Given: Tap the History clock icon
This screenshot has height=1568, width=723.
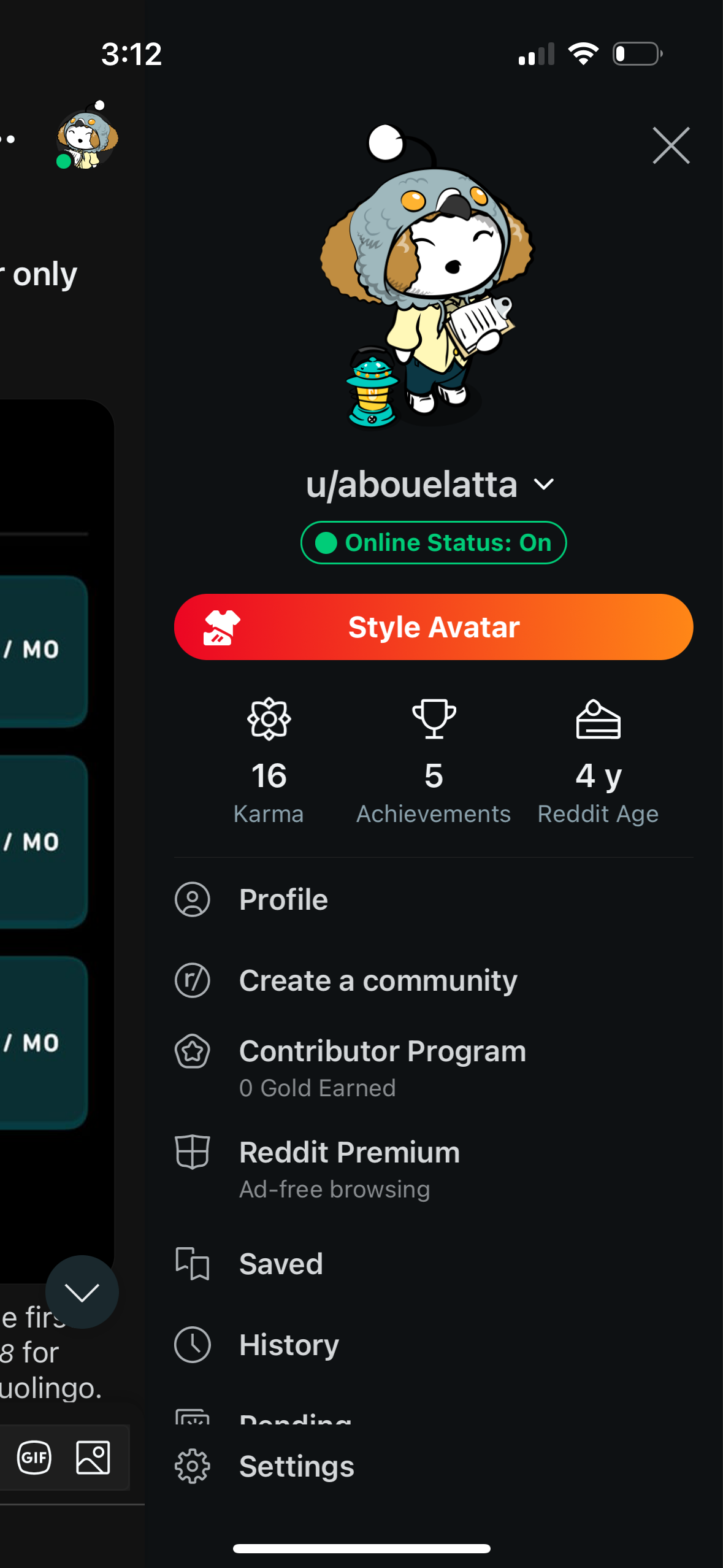Looking at the screenshot, I should point(193,1345).
